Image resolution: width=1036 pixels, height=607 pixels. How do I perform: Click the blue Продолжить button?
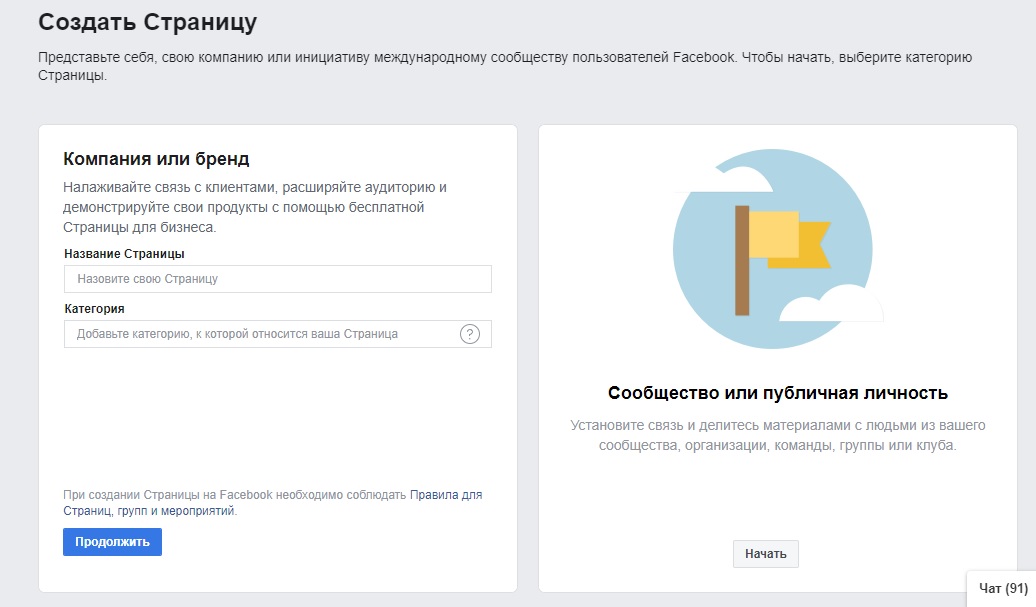tap(112, 542)
